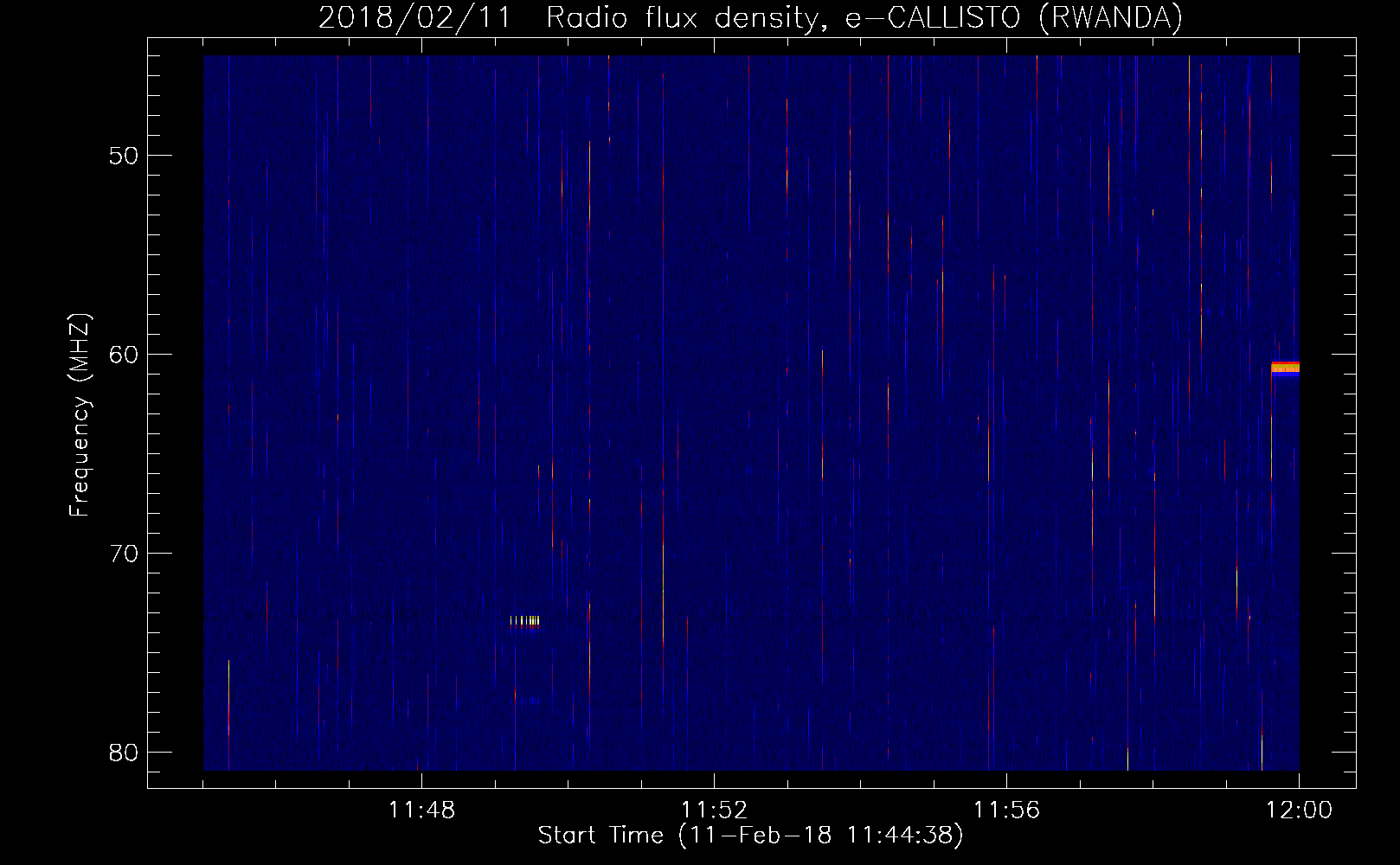Click the 'Start Time (11-Feb-18 11:44:38)' label
This screenshot has width=1400, height=865.
(x=750, y=836)
